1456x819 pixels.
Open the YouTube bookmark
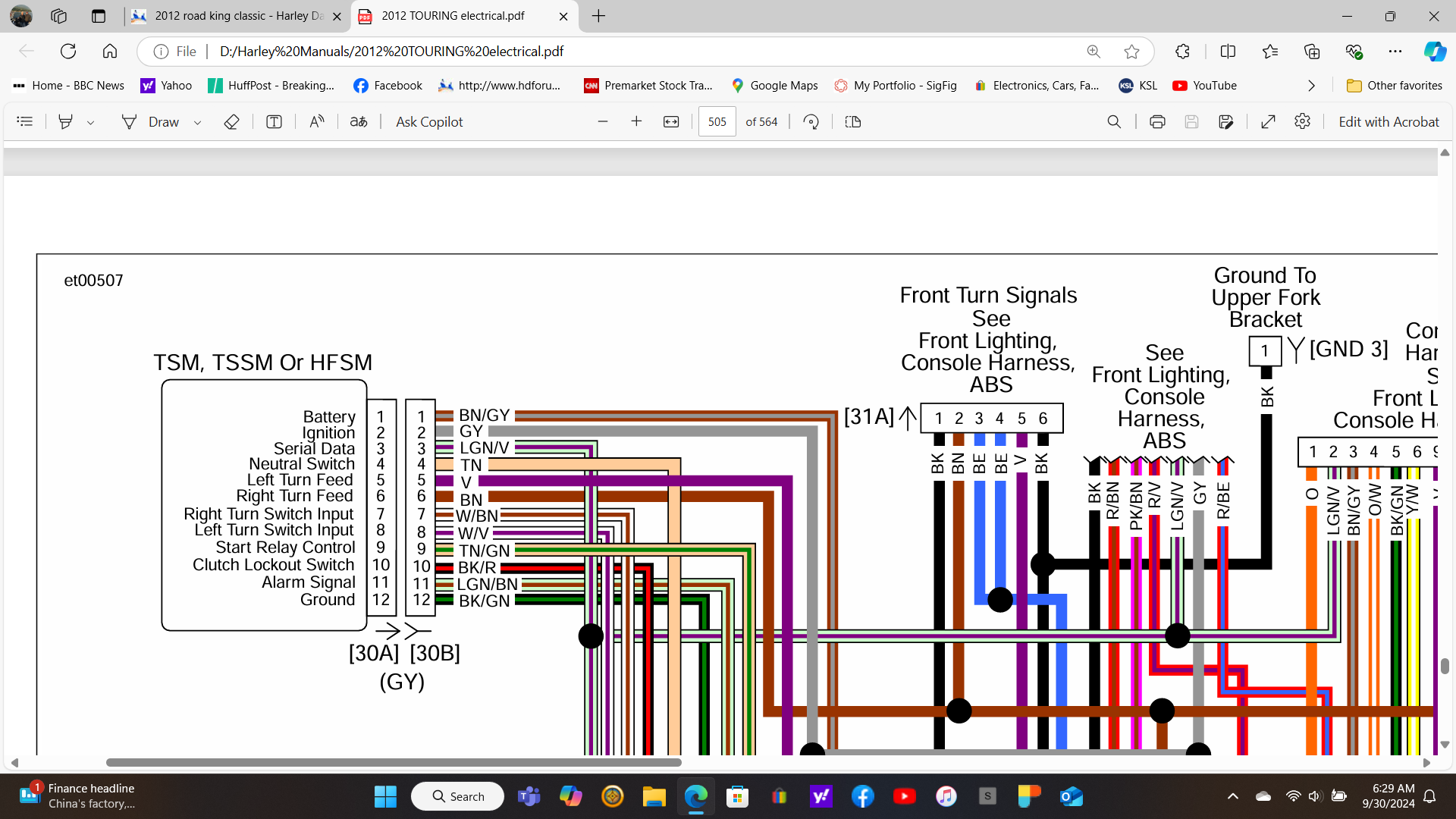[x=1204, y=86]
